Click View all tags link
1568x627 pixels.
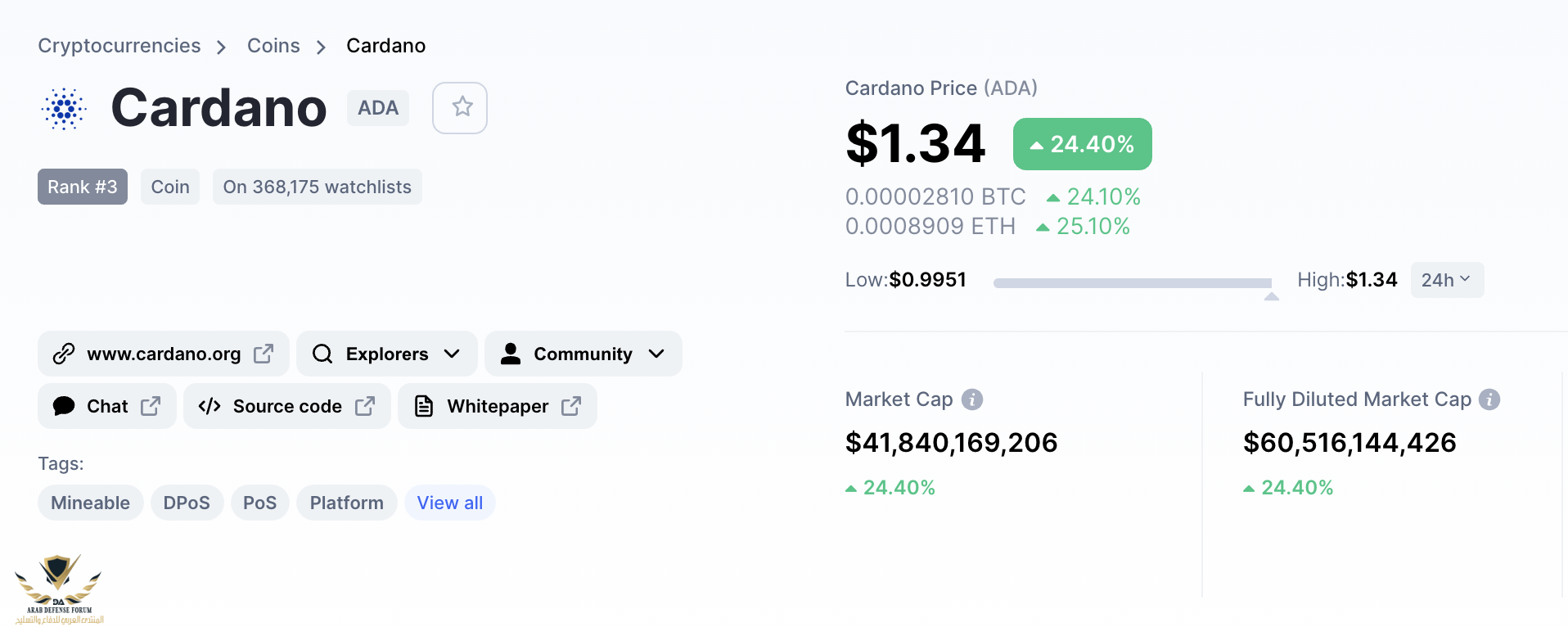[x=449, y=503]
